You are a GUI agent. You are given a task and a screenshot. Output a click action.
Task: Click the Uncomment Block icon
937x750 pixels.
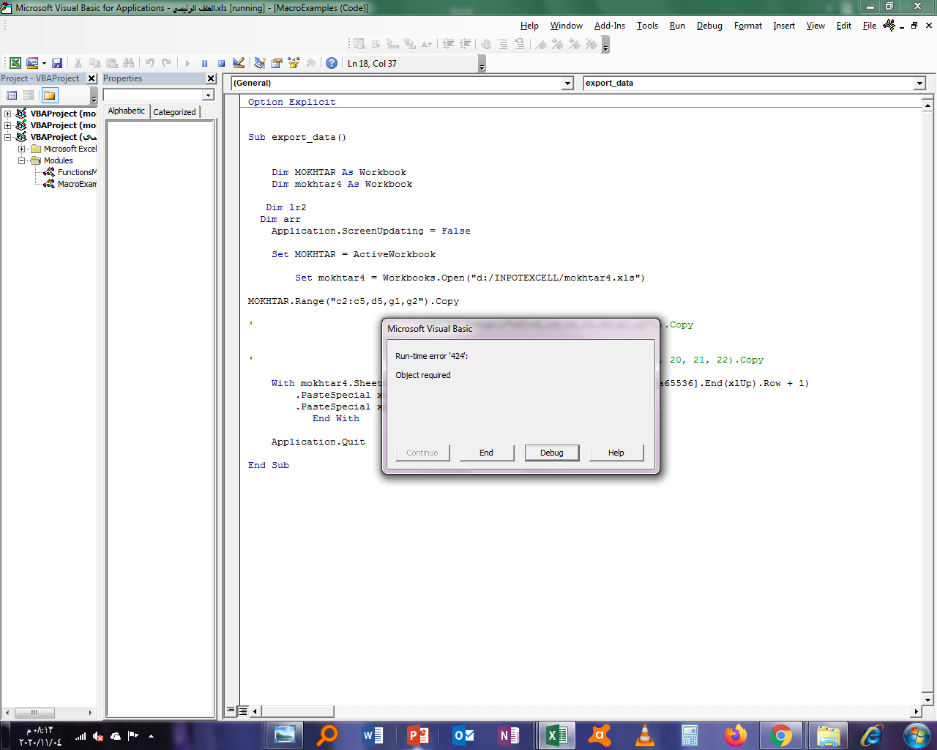coord(519,44)
